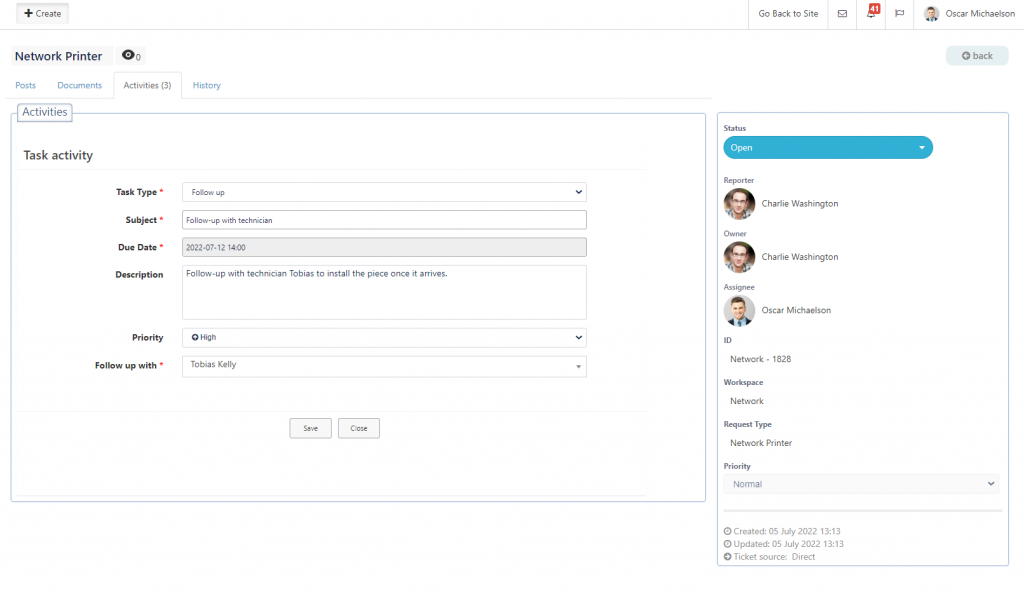1024x594 pixels.
Task: Open Oscar Michaelson user menu name
Action: [980, 14]
